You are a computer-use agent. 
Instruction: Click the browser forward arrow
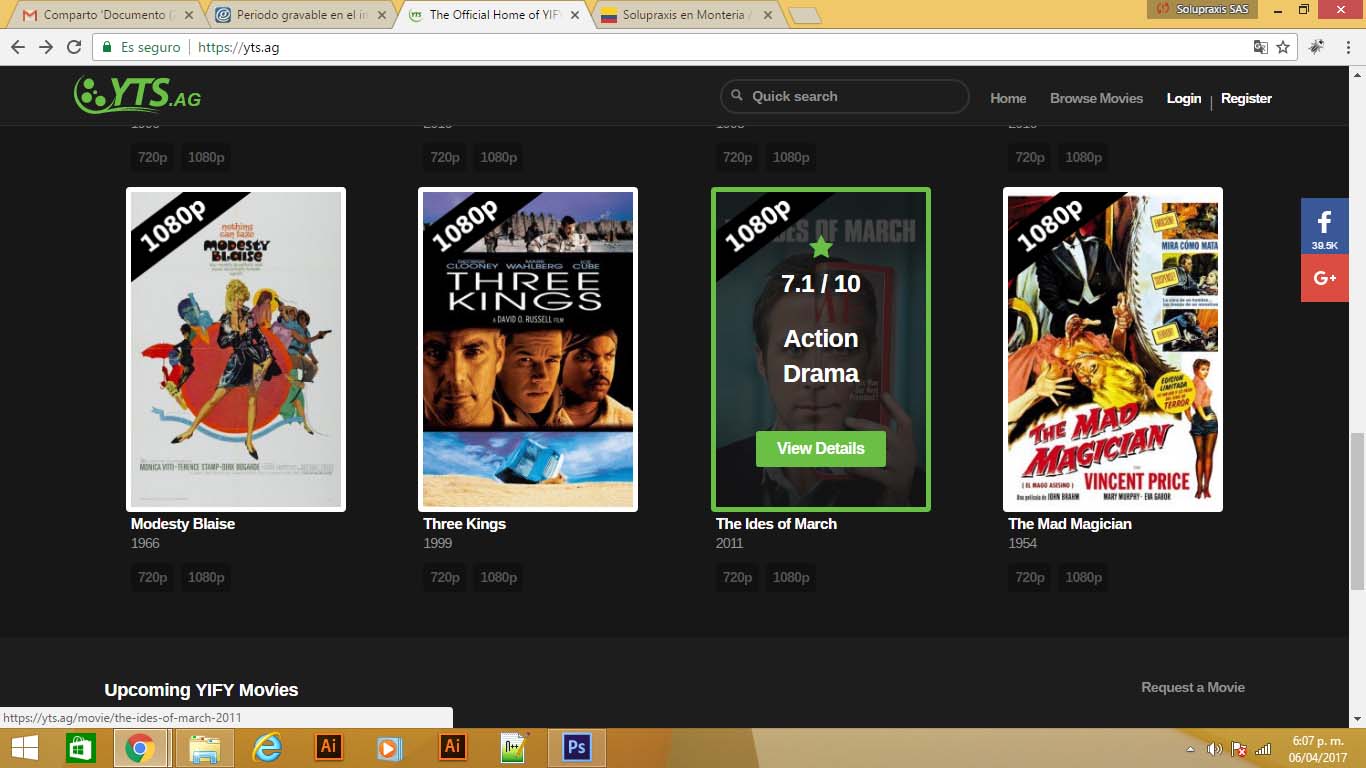tap(46, 47)
